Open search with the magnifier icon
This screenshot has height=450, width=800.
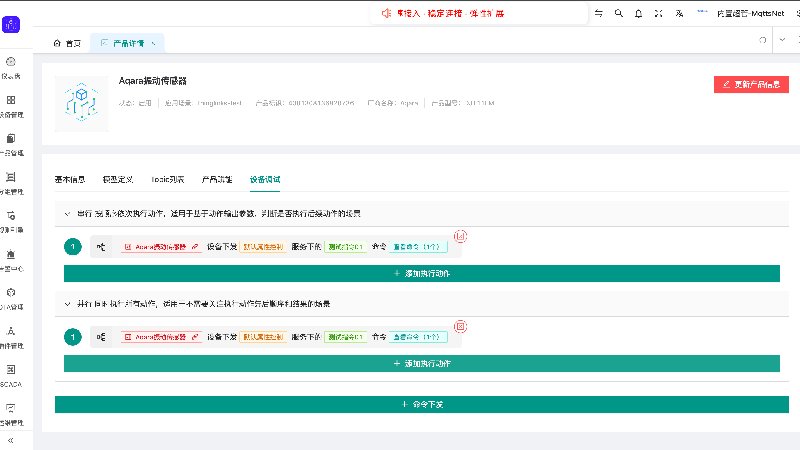pyautogui.click(x=618, y=13)
